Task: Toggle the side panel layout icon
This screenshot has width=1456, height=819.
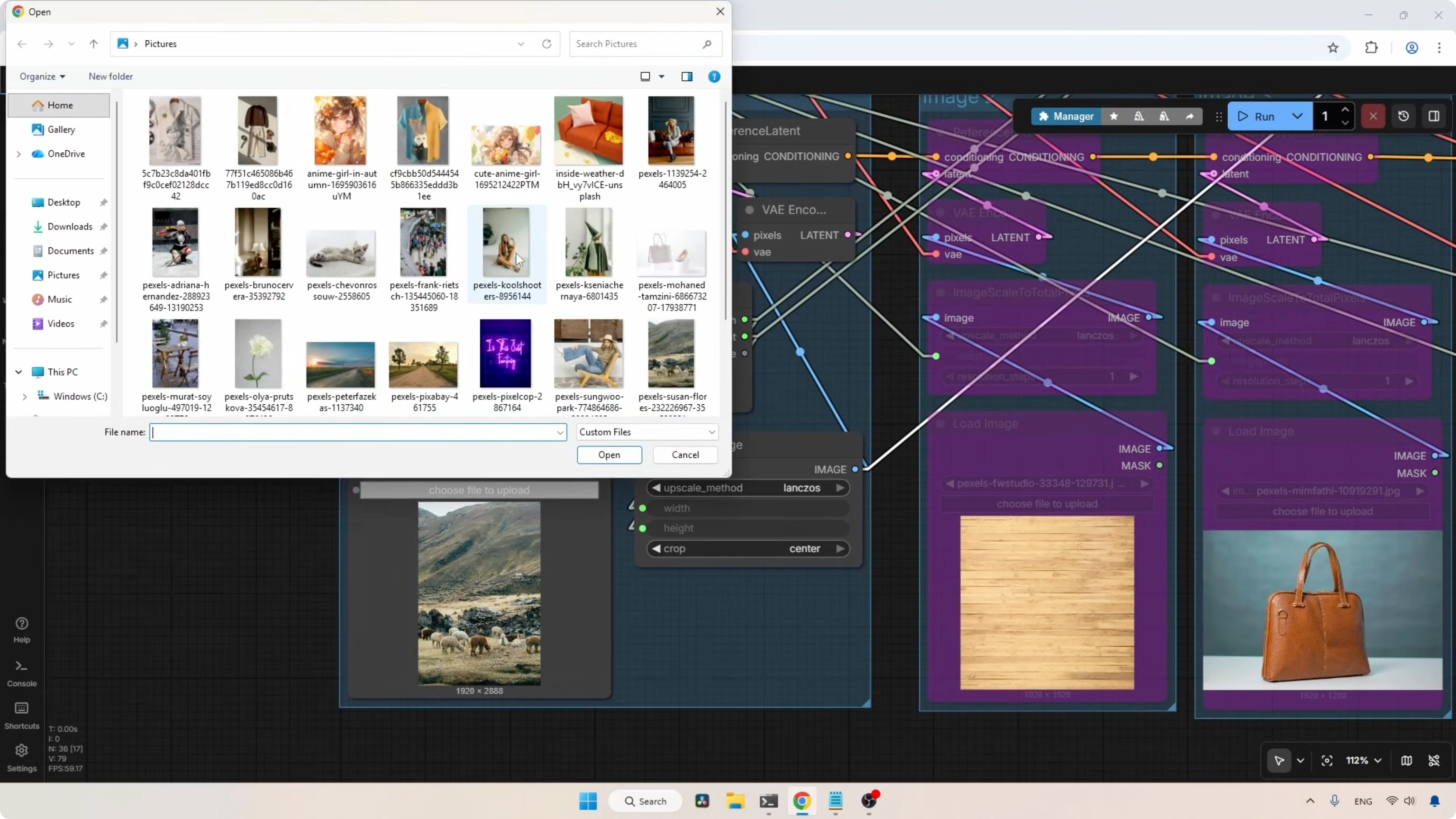Action: pos(1434,116)
